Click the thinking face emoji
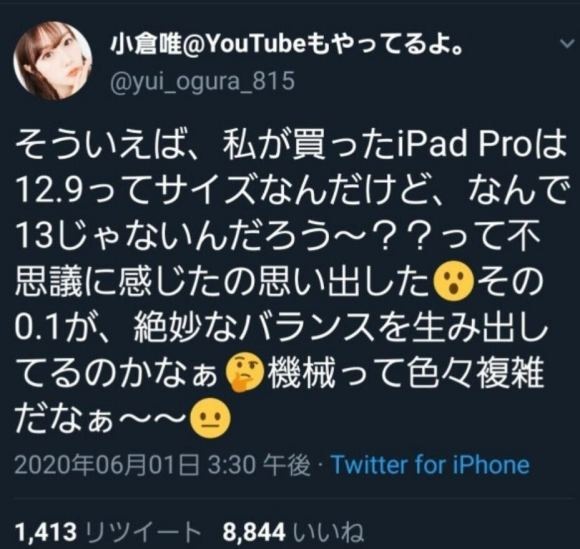Image resolution: width=580 pixels, height=549 pixels. coord(245,374)
